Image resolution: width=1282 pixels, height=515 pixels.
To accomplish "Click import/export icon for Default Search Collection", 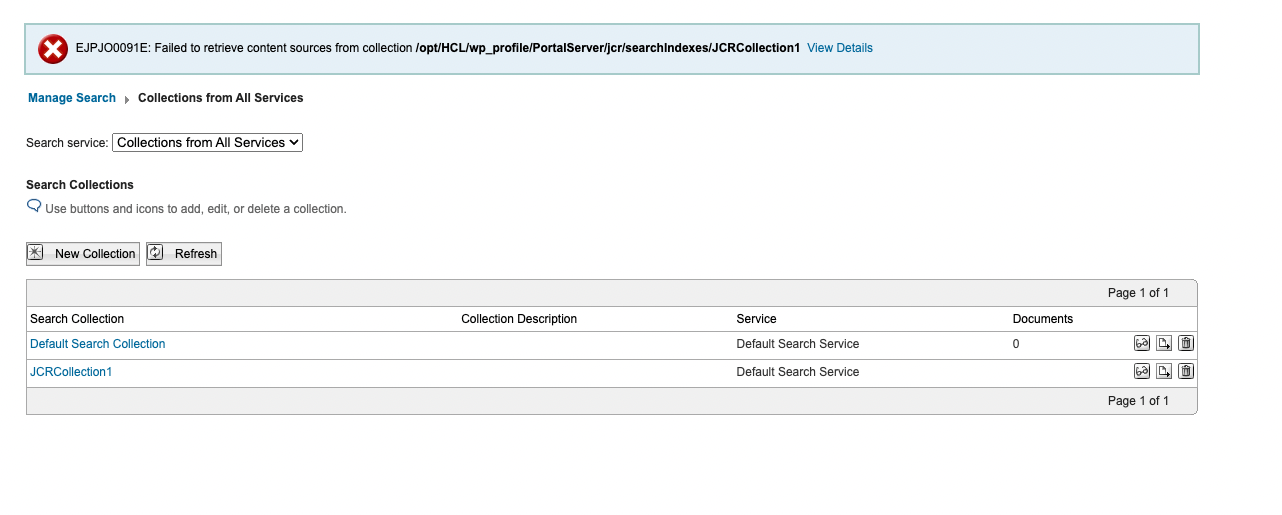I will 1164,344.
